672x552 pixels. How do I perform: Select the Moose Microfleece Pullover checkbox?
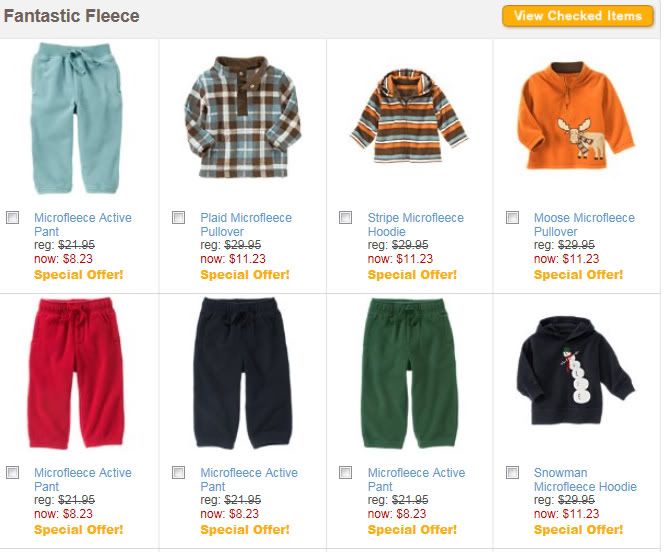coord(513,218)
